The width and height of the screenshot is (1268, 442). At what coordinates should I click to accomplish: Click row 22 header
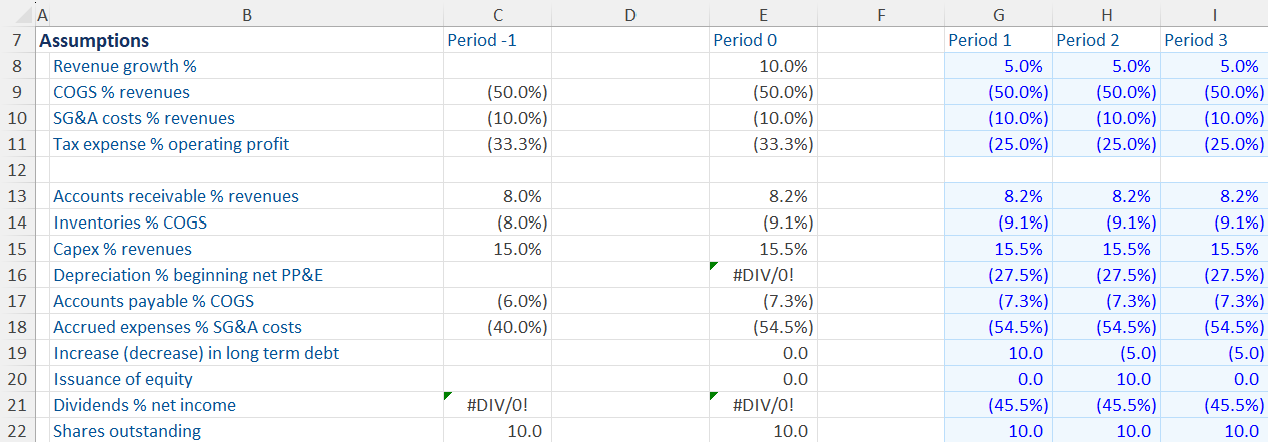(17, 431)
